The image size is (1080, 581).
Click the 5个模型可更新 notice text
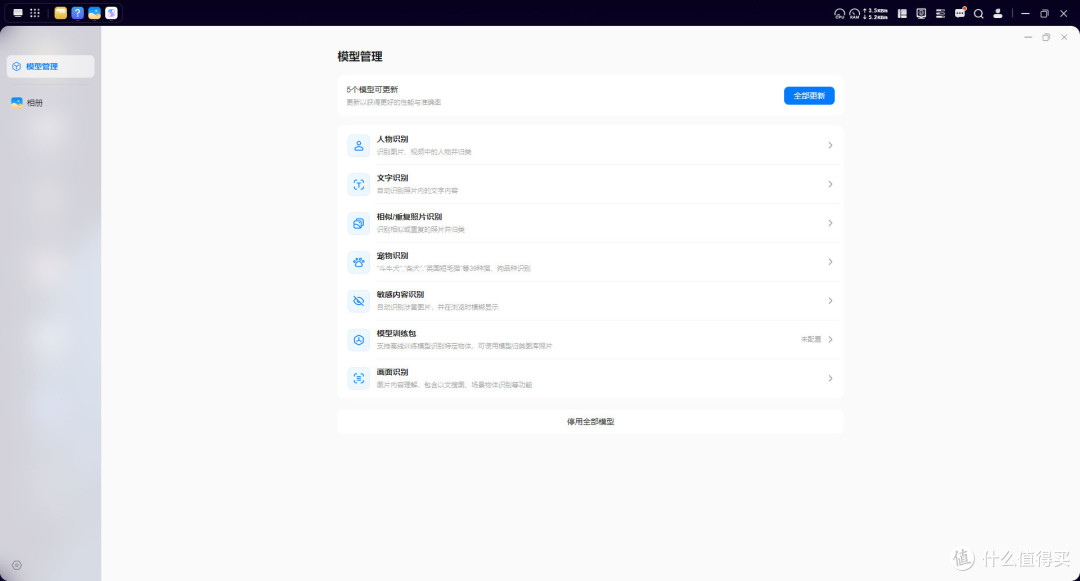[372, 89]
